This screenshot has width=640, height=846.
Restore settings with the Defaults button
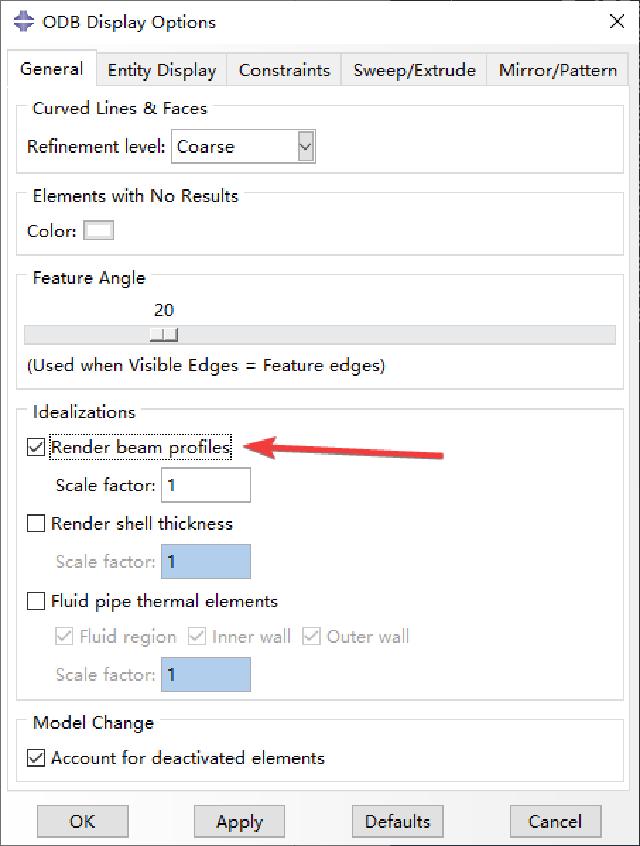[x=398, y=821]
